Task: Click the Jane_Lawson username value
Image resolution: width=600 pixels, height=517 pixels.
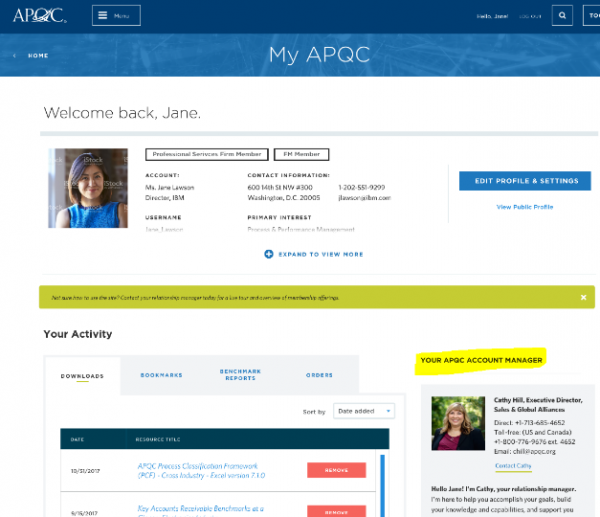Action: pyautogui.click(x=164, y=230)
